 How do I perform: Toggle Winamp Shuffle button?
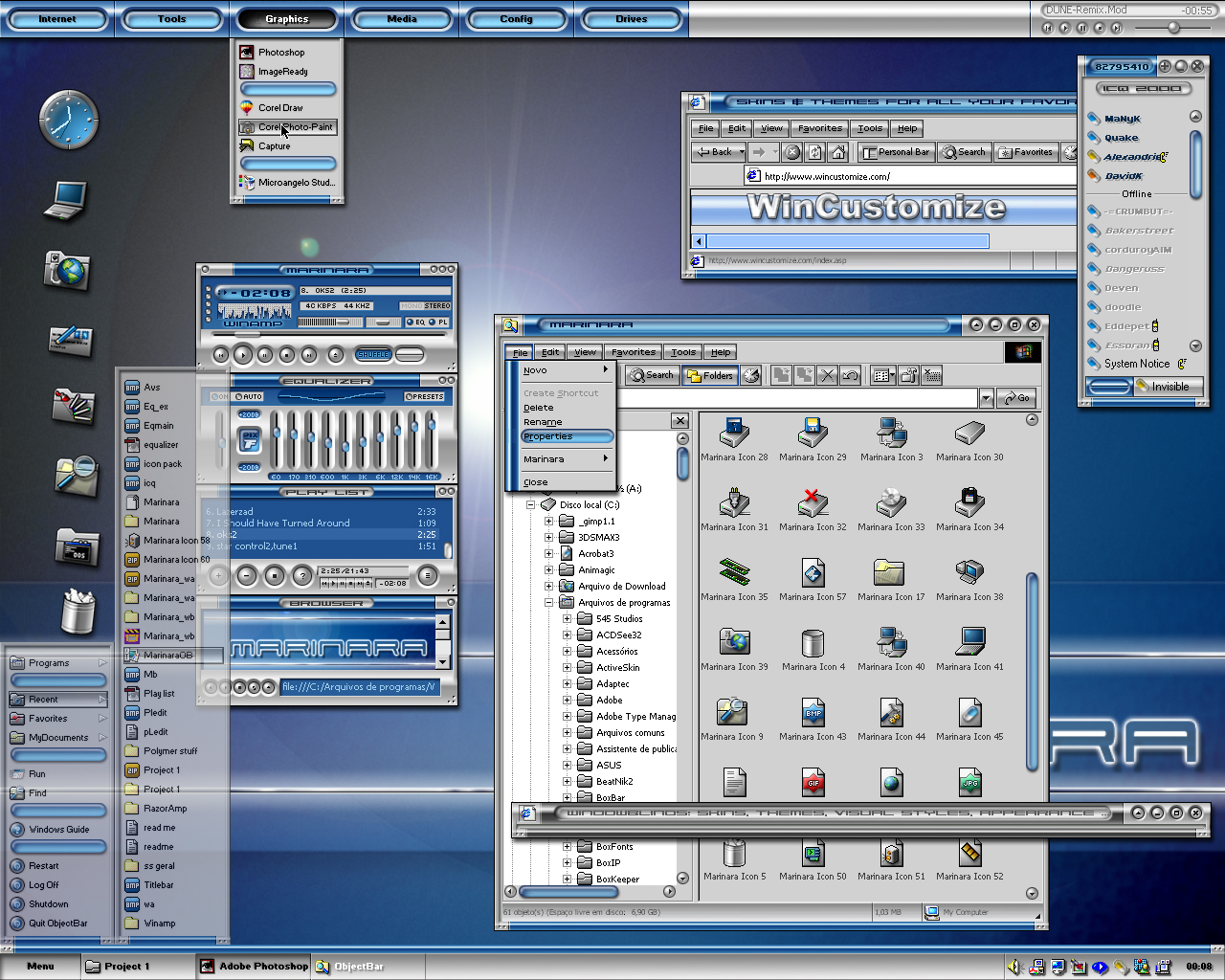click(372, 354)
